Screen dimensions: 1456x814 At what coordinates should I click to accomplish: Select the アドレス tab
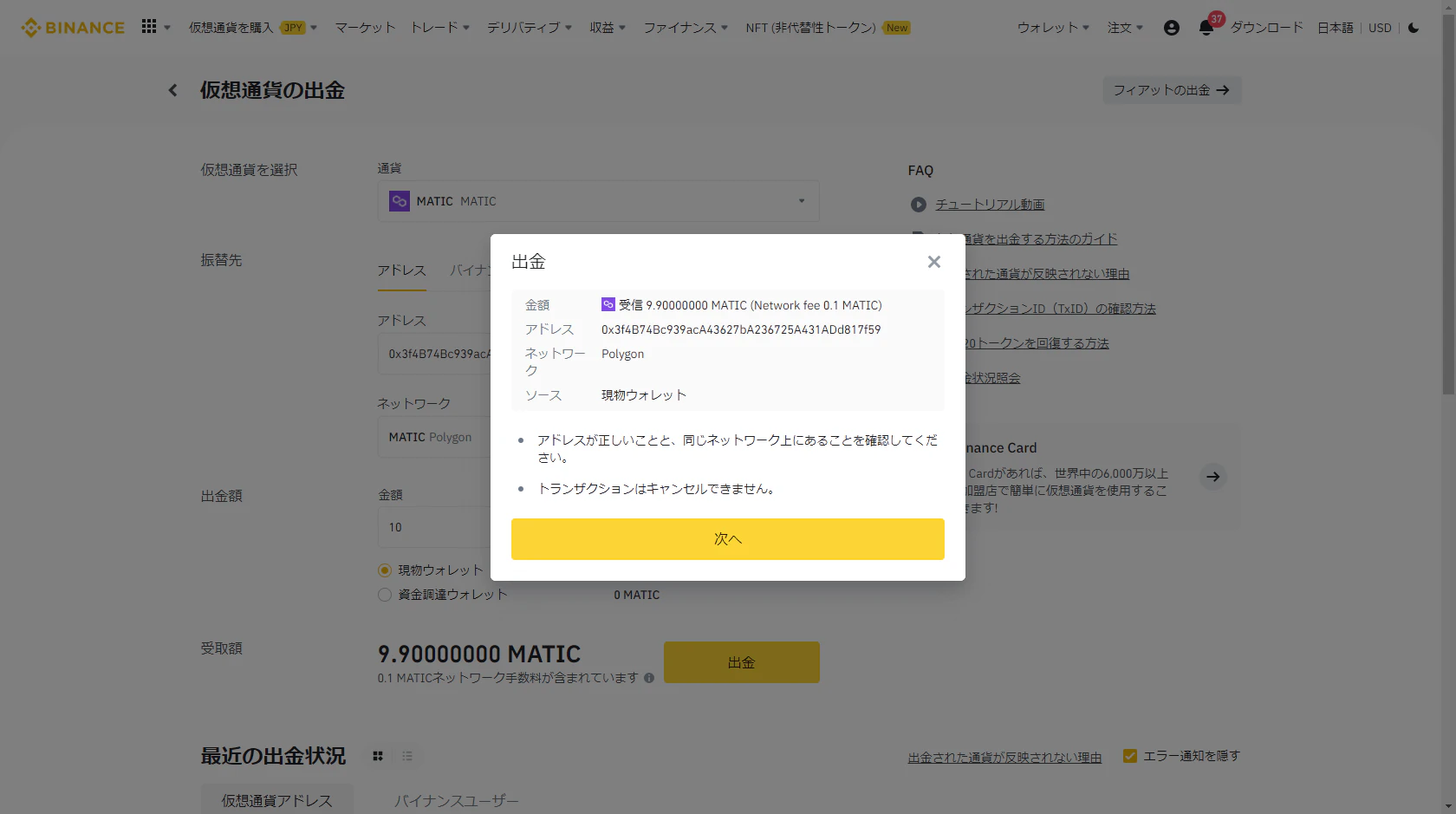(402, 270)
